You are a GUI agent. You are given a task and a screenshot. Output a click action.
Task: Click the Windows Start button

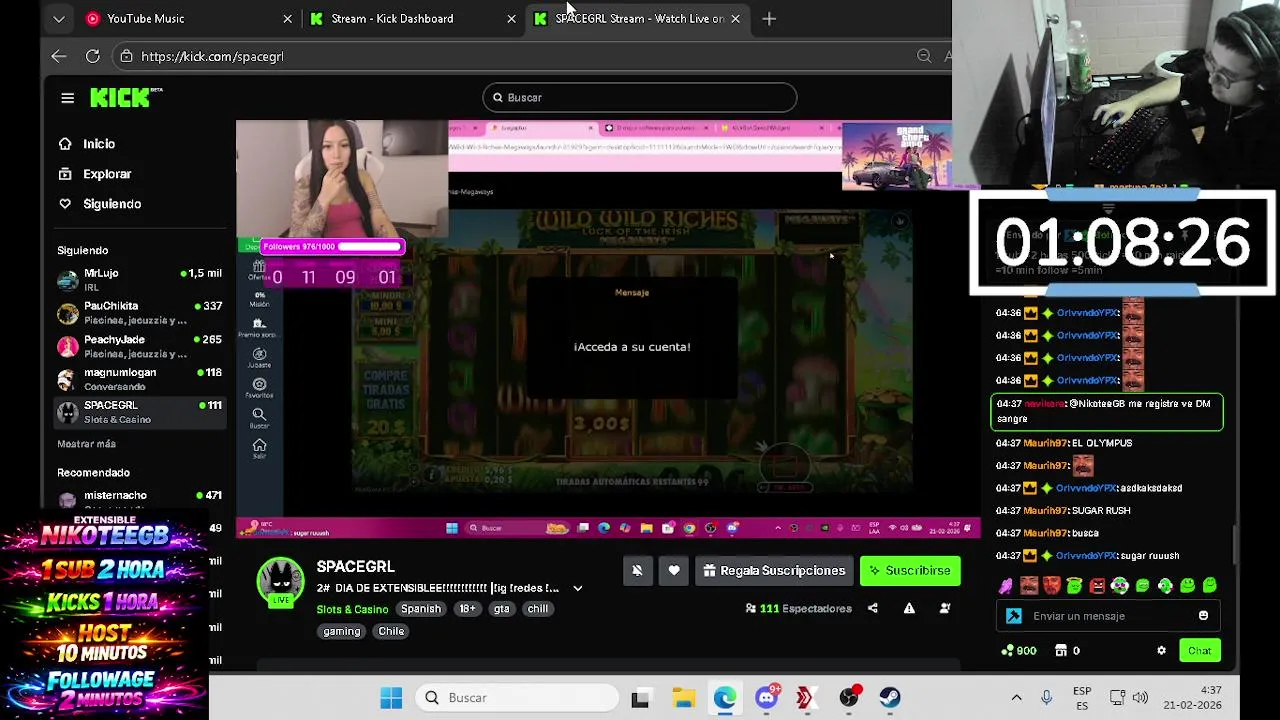pos(391,698)
